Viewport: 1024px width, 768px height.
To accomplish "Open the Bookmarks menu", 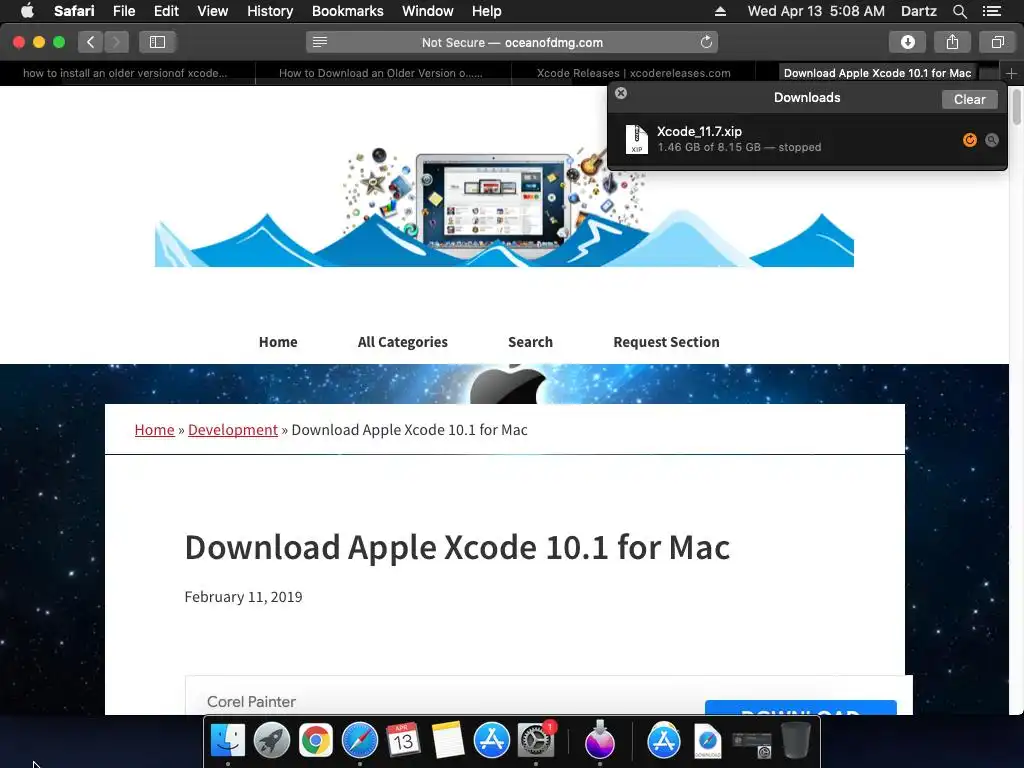I will coord(347,11).
